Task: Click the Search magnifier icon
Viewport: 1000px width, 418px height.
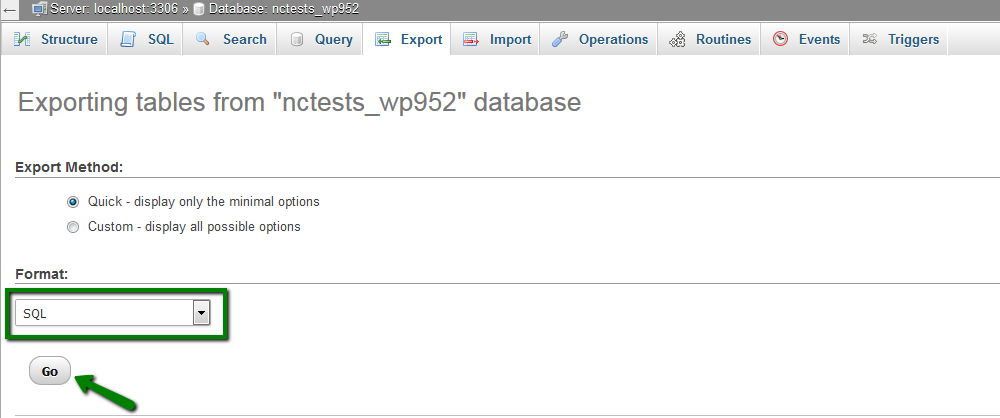Action: (x=203, y=40)
